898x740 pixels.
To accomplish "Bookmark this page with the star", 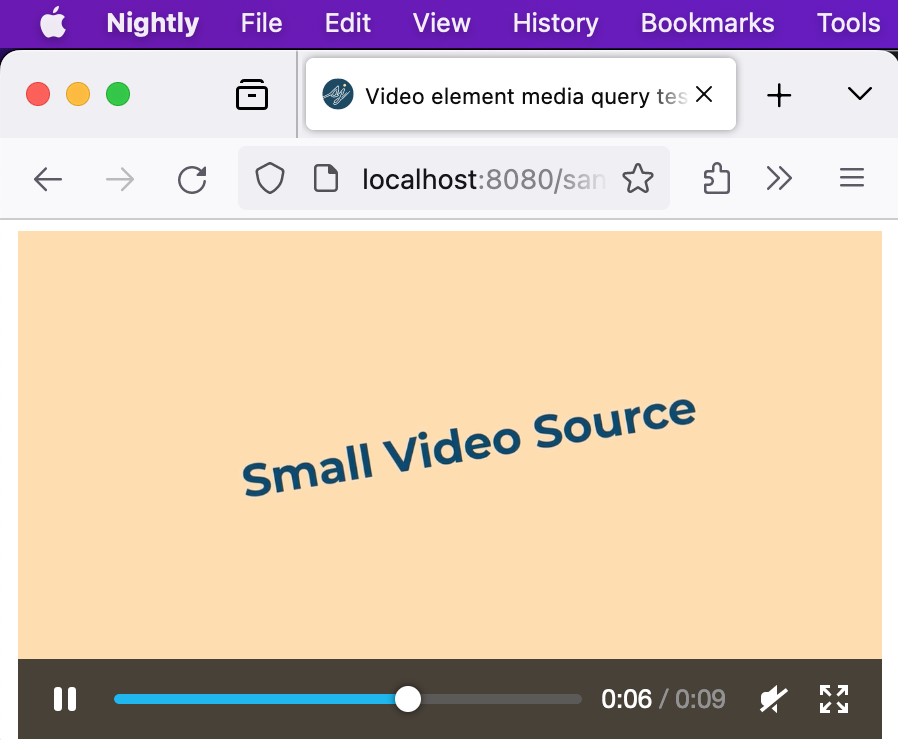I will pos(637,178).
